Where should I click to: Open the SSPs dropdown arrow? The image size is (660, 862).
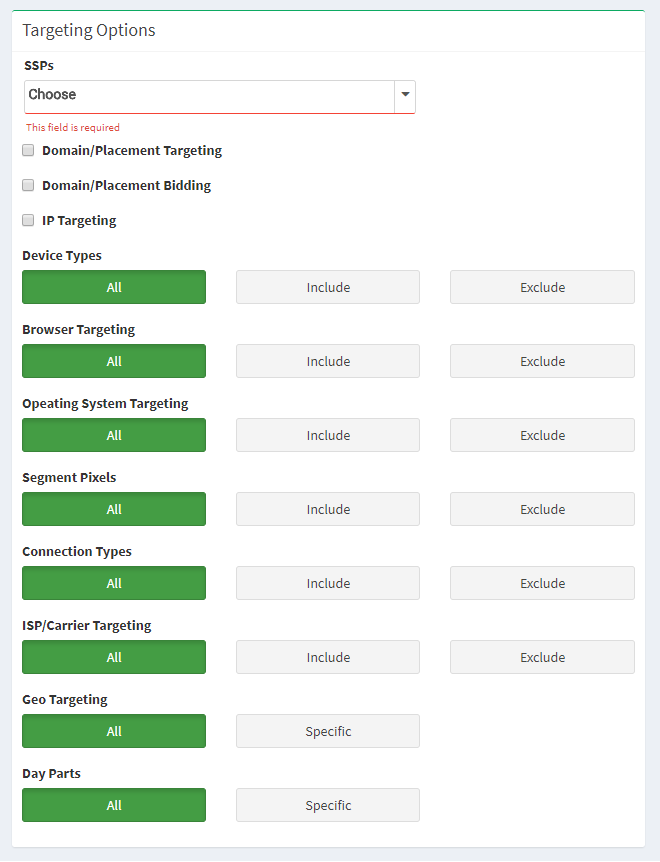(405, 95)
